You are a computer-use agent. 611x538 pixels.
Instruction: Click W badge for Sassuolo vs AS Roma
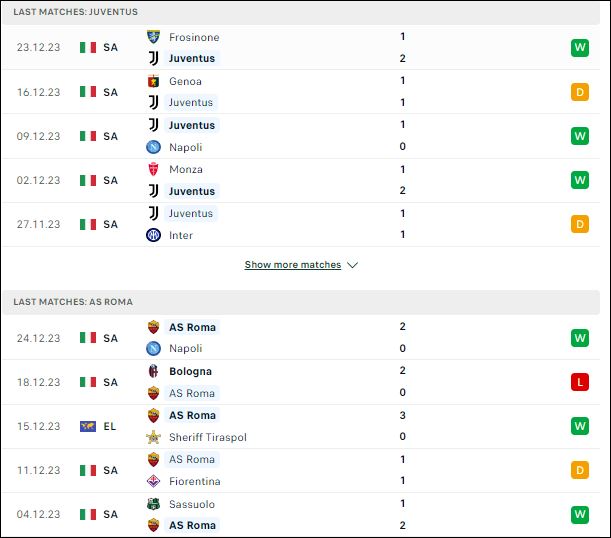pos(580,514)
